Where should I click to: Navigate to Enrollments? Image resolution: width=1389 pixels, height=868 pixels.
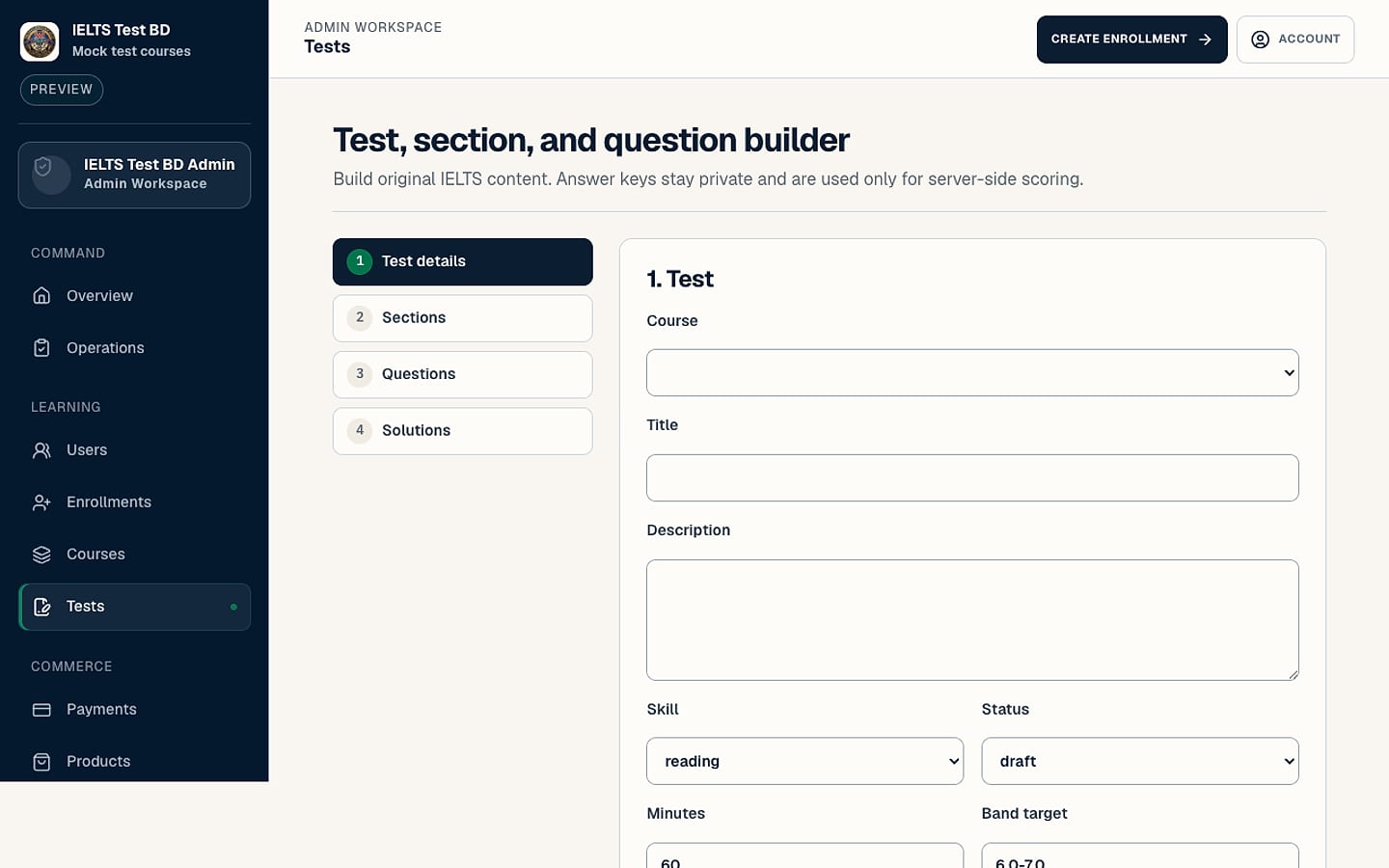point(134,502)
